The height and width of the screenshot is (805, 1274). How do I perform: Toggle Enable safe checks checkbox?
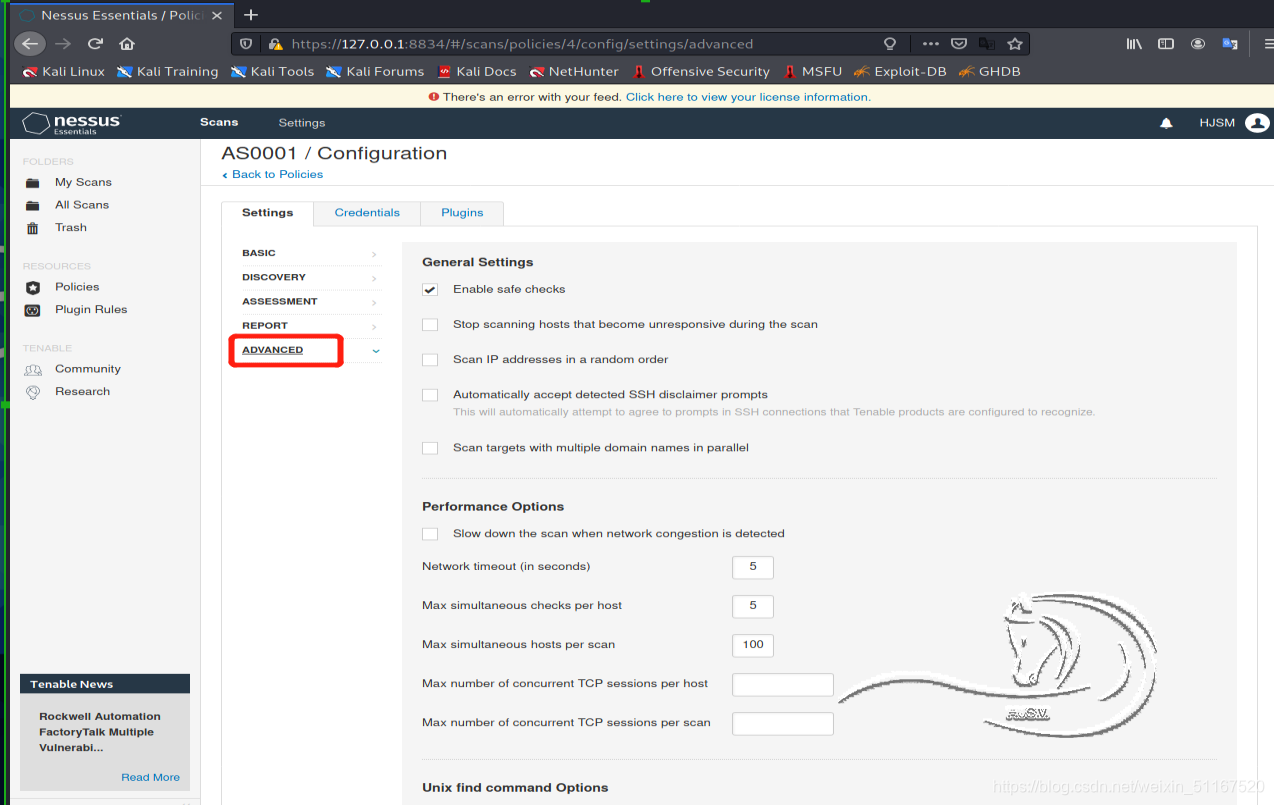tap(430, 290)
